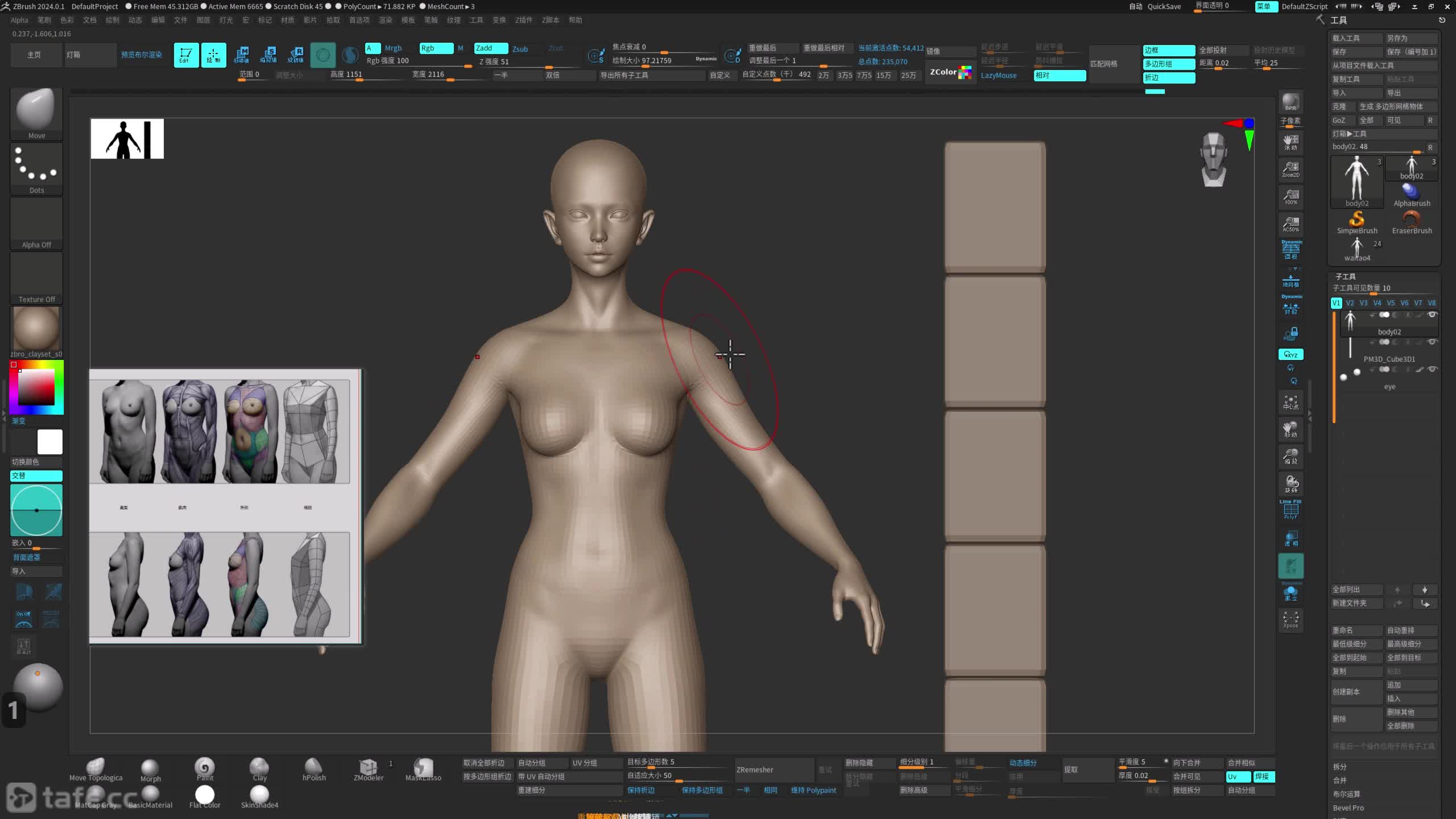The width and height of the screenshot is (1456, 819).
Task: Select the MaskLasso brush
Action: click(423, 770)
